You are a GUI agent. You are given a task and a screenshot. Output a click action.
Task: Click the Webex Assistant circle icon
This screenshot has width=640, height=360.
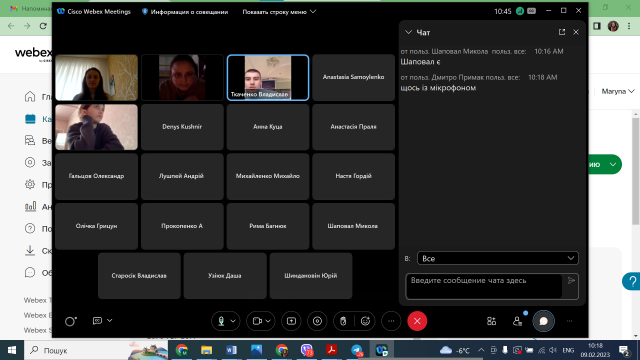71,321
